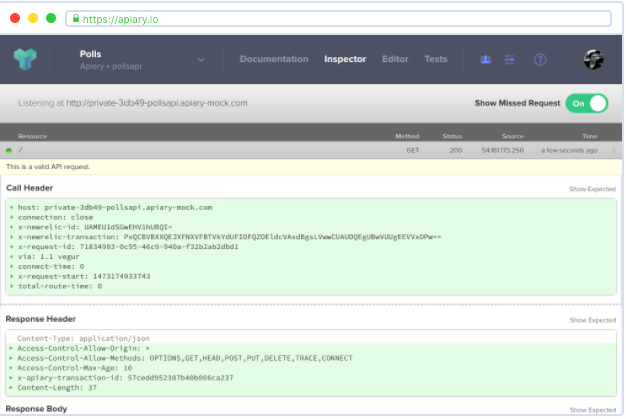The width and height of the screenshot is (626, 419).
Task: Click the host header line
Action: point(115,208)
